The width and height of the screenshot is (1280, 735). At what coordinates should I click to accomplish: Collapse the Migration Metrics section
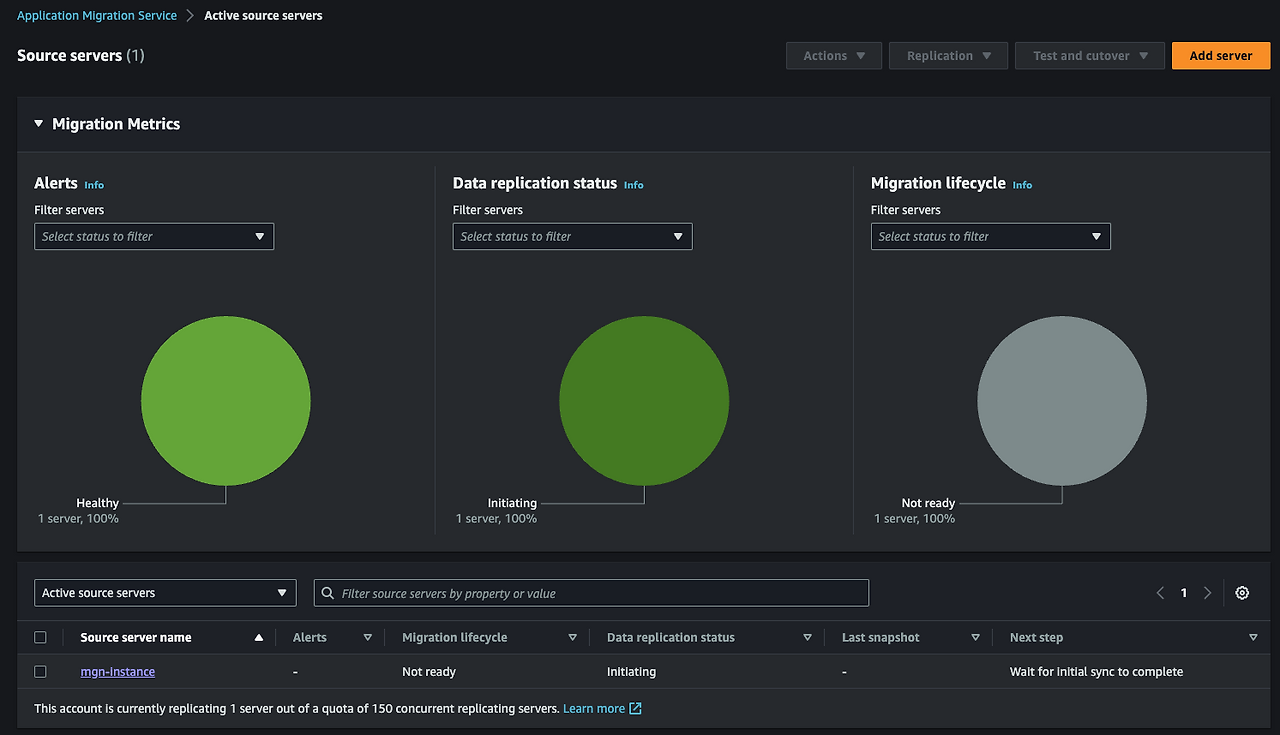(39, 124)
